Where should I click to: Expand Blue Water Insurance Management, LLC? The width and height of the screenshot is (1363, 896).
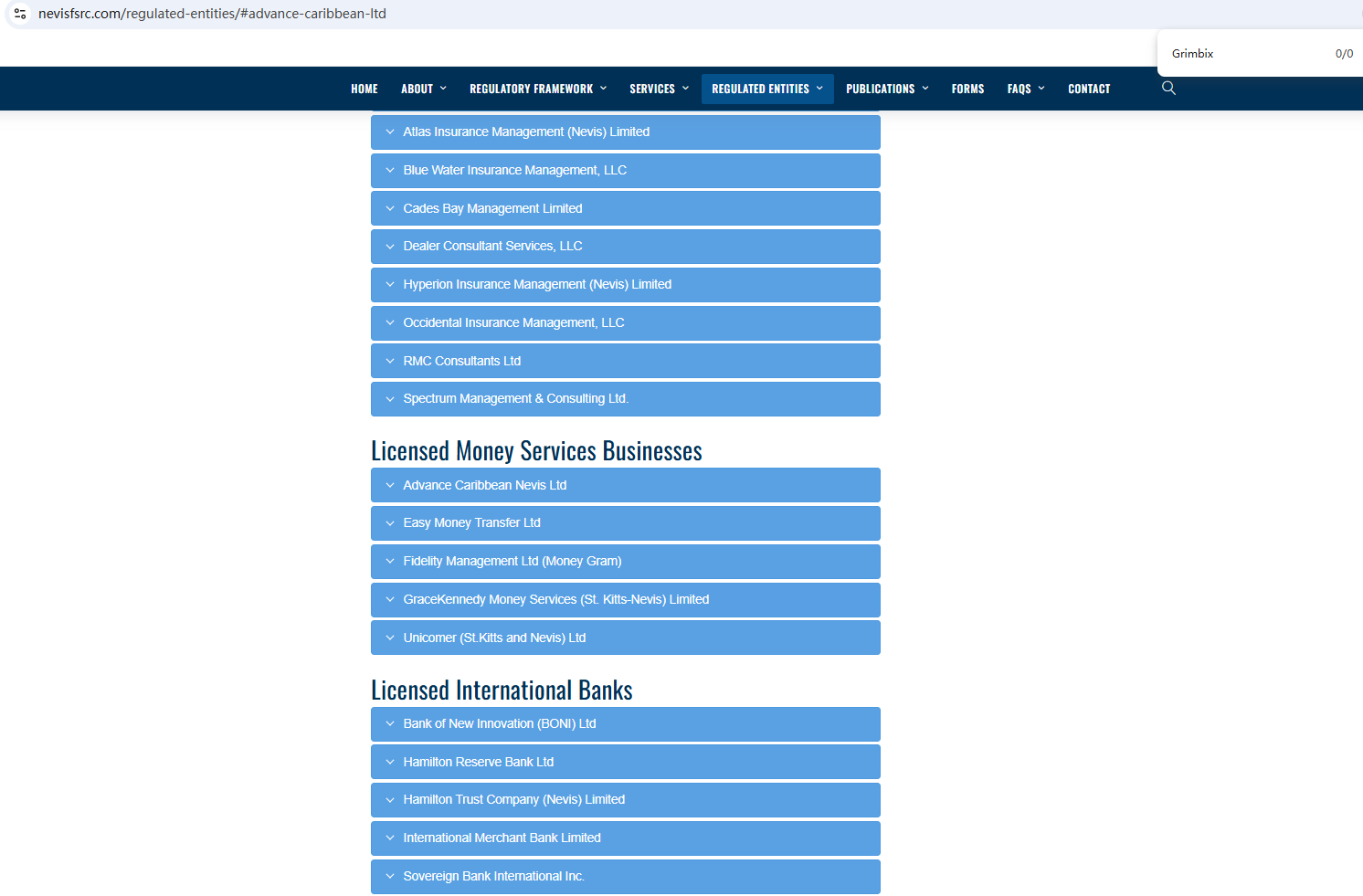[x=626, y=171]
